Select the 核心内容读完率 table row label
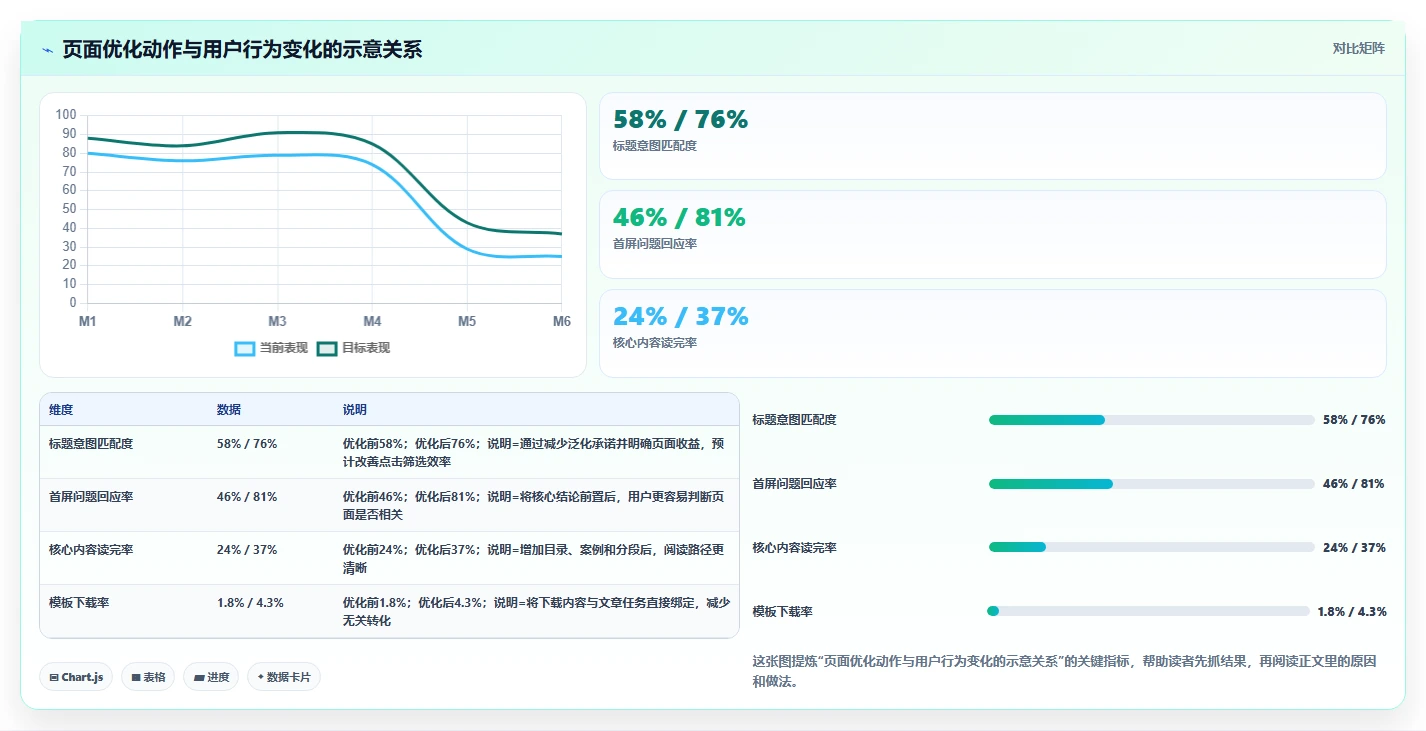The image size is (1426, 731). click(x=91, y=549)
